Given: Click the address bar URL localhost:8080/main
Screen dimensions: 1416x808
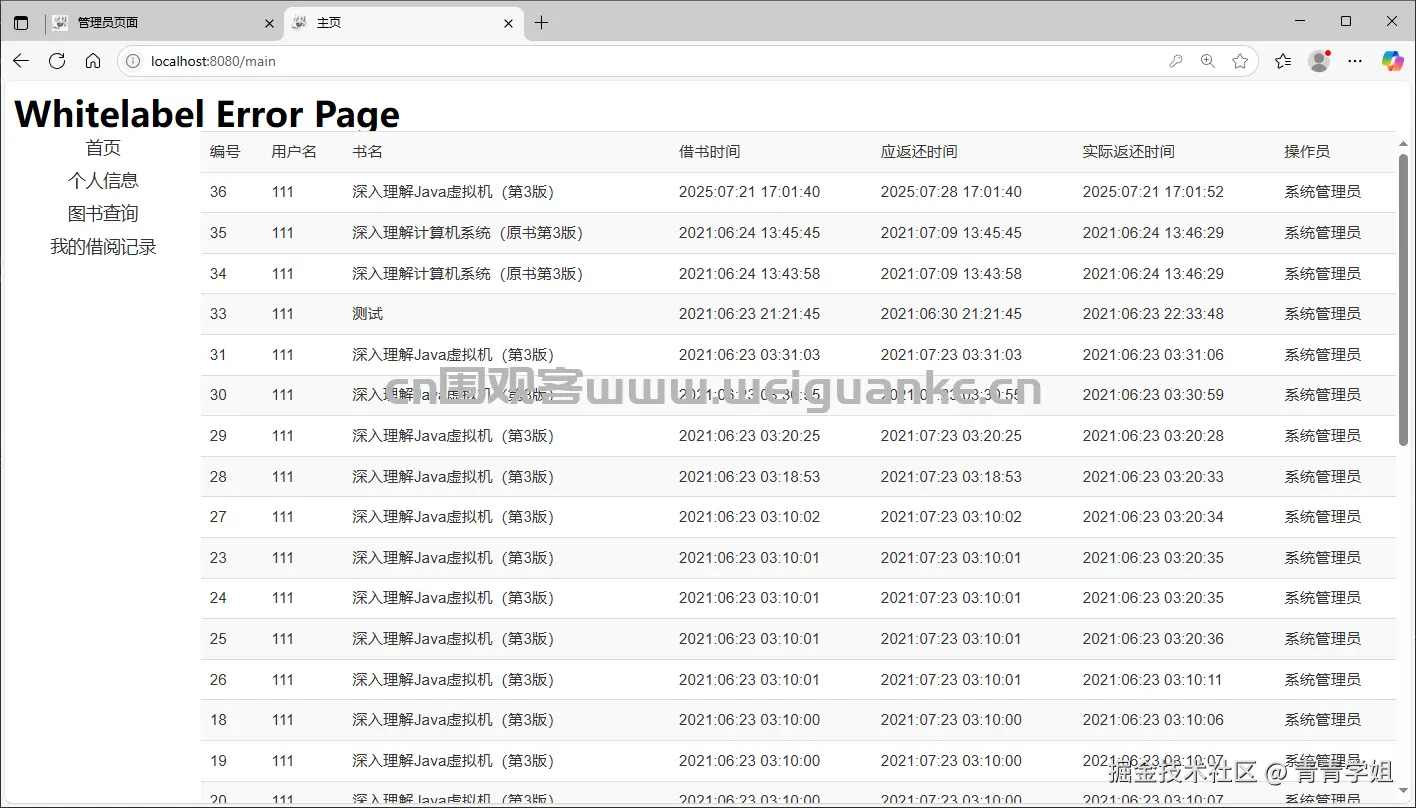Looking at the screenshot, I should [x=213, y=61].
